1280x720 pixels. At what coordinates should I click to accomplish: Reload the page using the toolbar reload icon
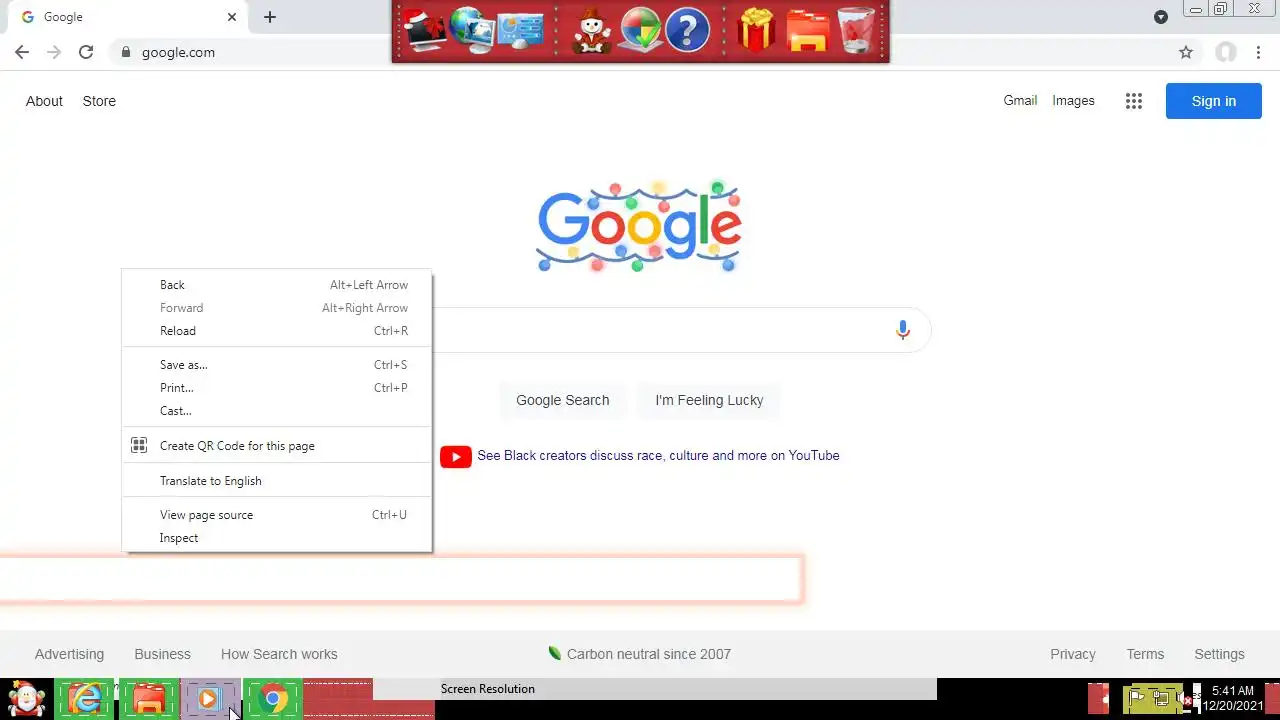(x=86, y=52)
